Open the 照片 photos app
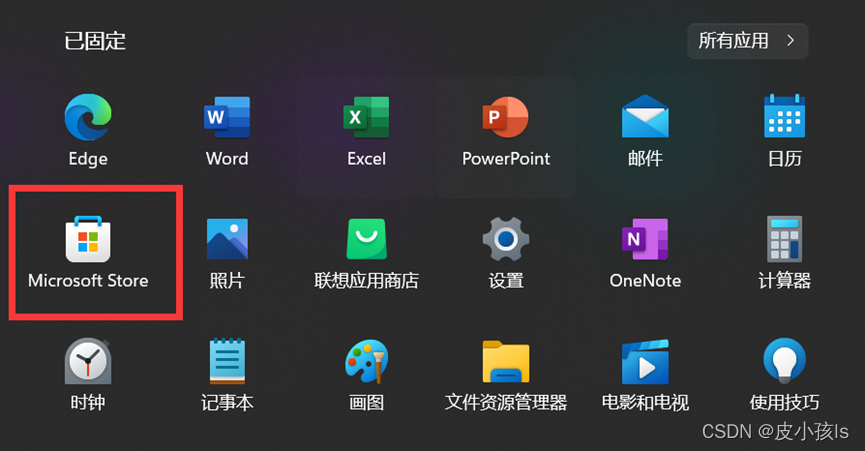This screenshot has height=451, width=865. click(x=227, y=239)
